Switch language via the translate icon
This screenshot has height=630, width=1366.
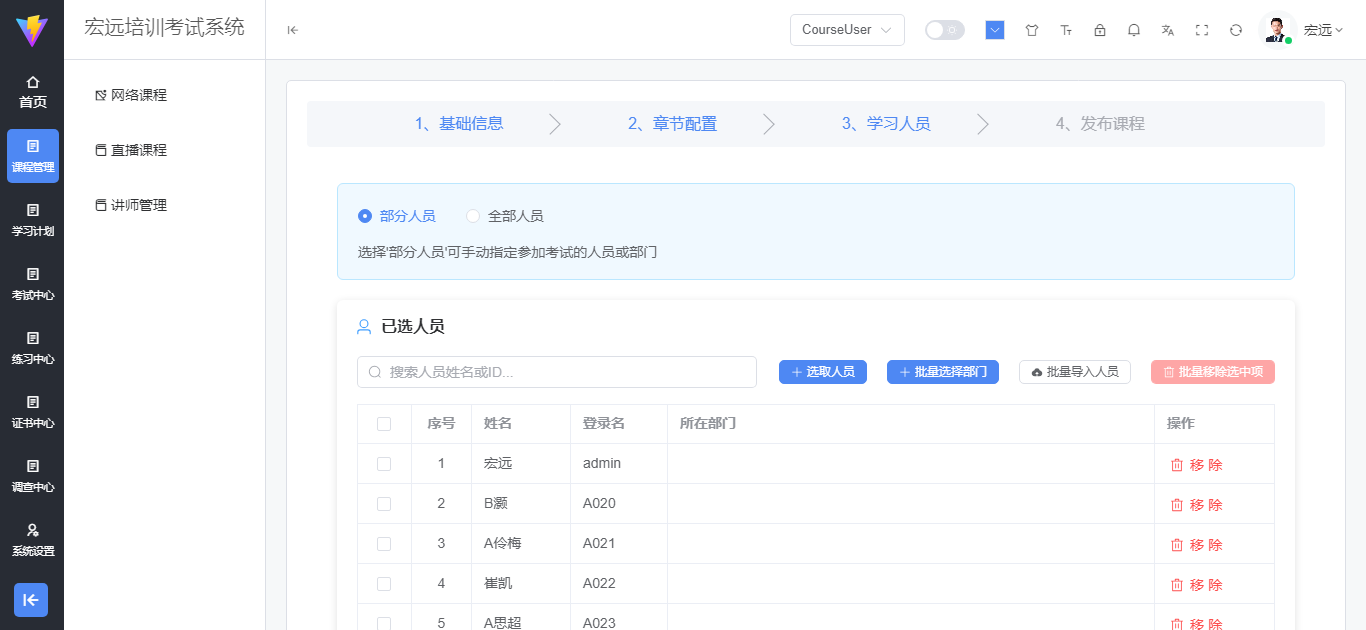[x=1167, y=30]
